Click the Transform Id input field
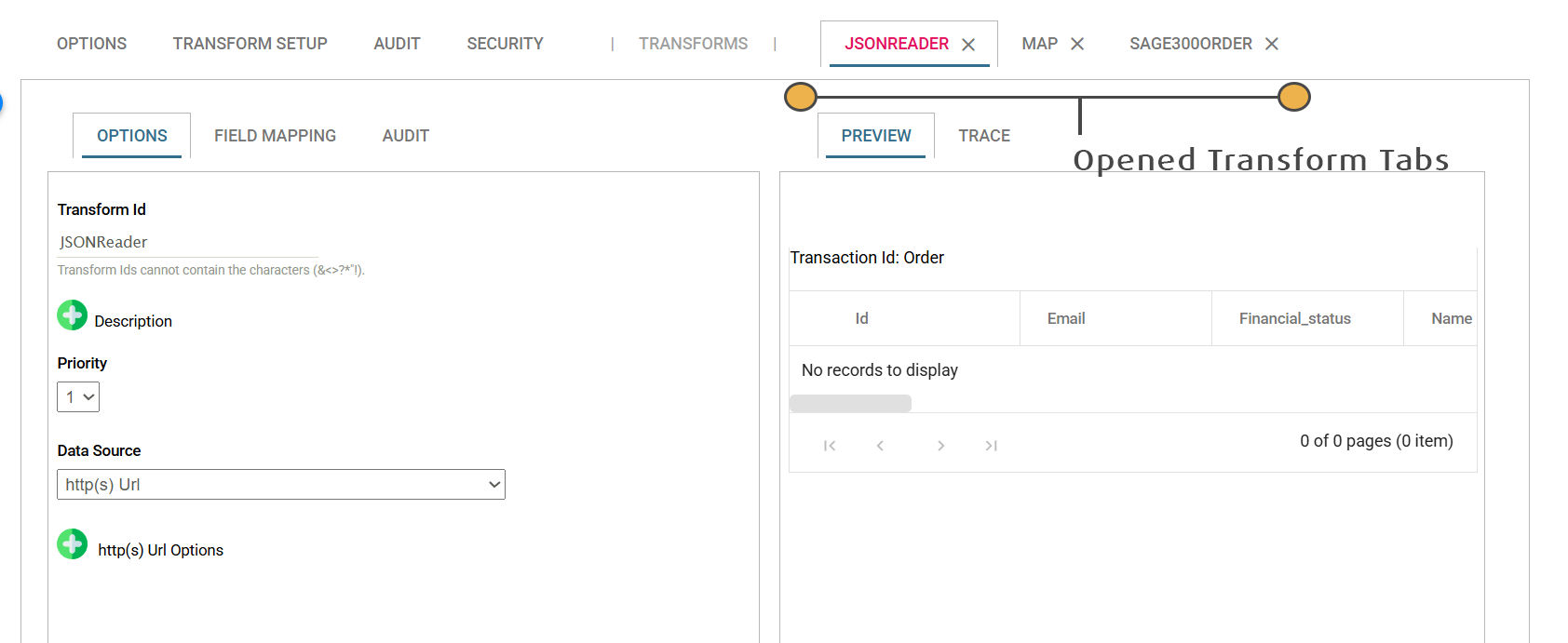Viewport: 1568px width, 643px height. pos(186,242)
